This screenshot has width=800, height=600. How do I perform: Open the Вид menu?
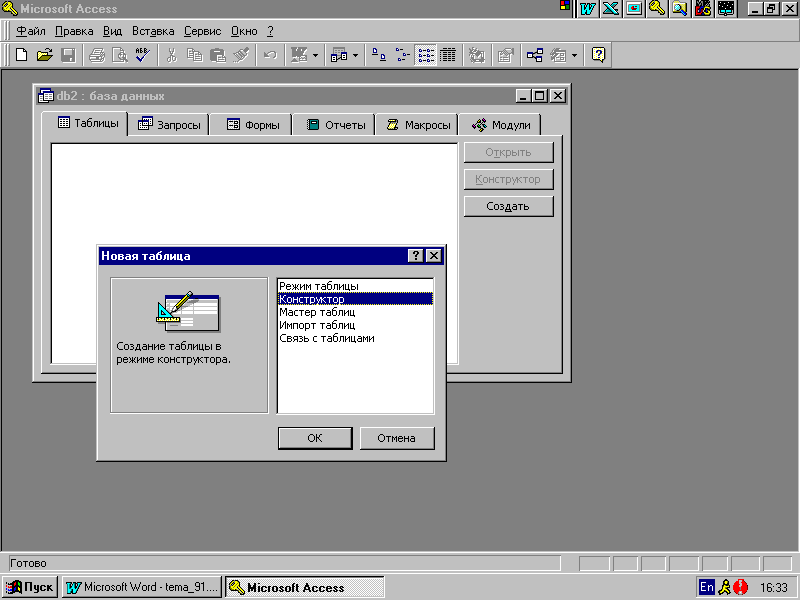pos(112,31)
